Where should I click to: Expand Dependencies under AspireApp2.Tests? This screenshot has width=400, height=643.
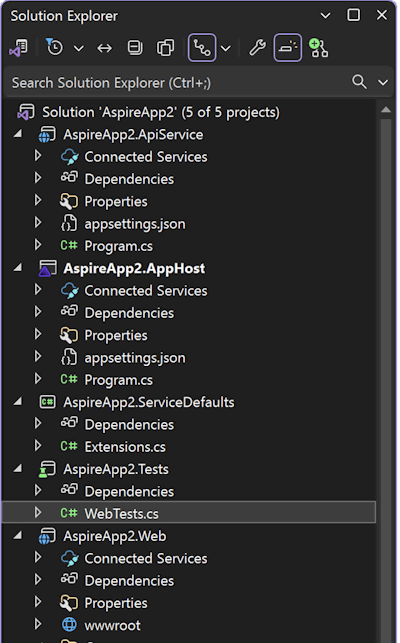(38, 490)
